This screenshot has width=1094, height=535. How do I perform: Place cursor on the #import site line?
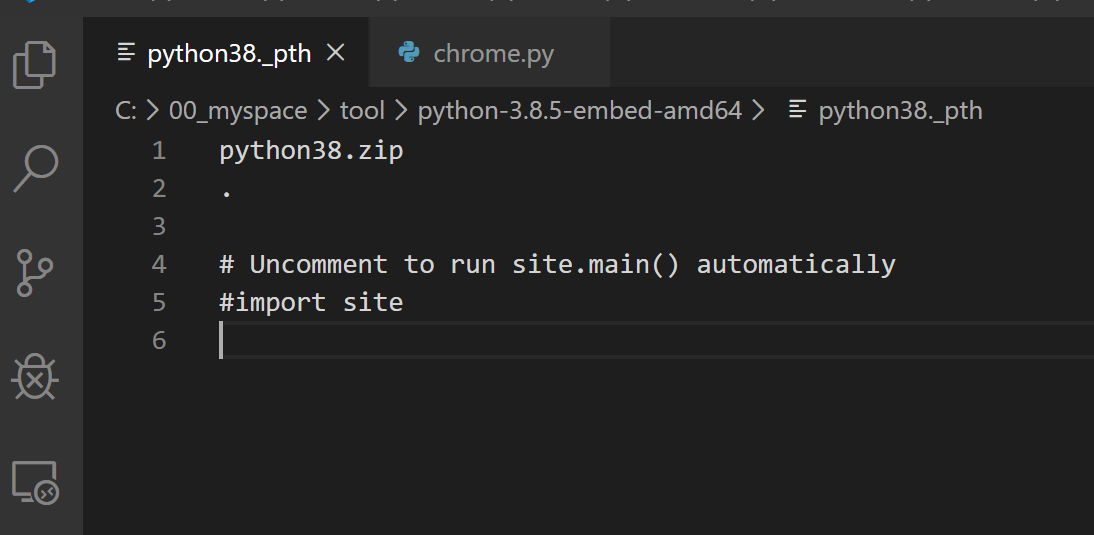(x=311, y=302)
